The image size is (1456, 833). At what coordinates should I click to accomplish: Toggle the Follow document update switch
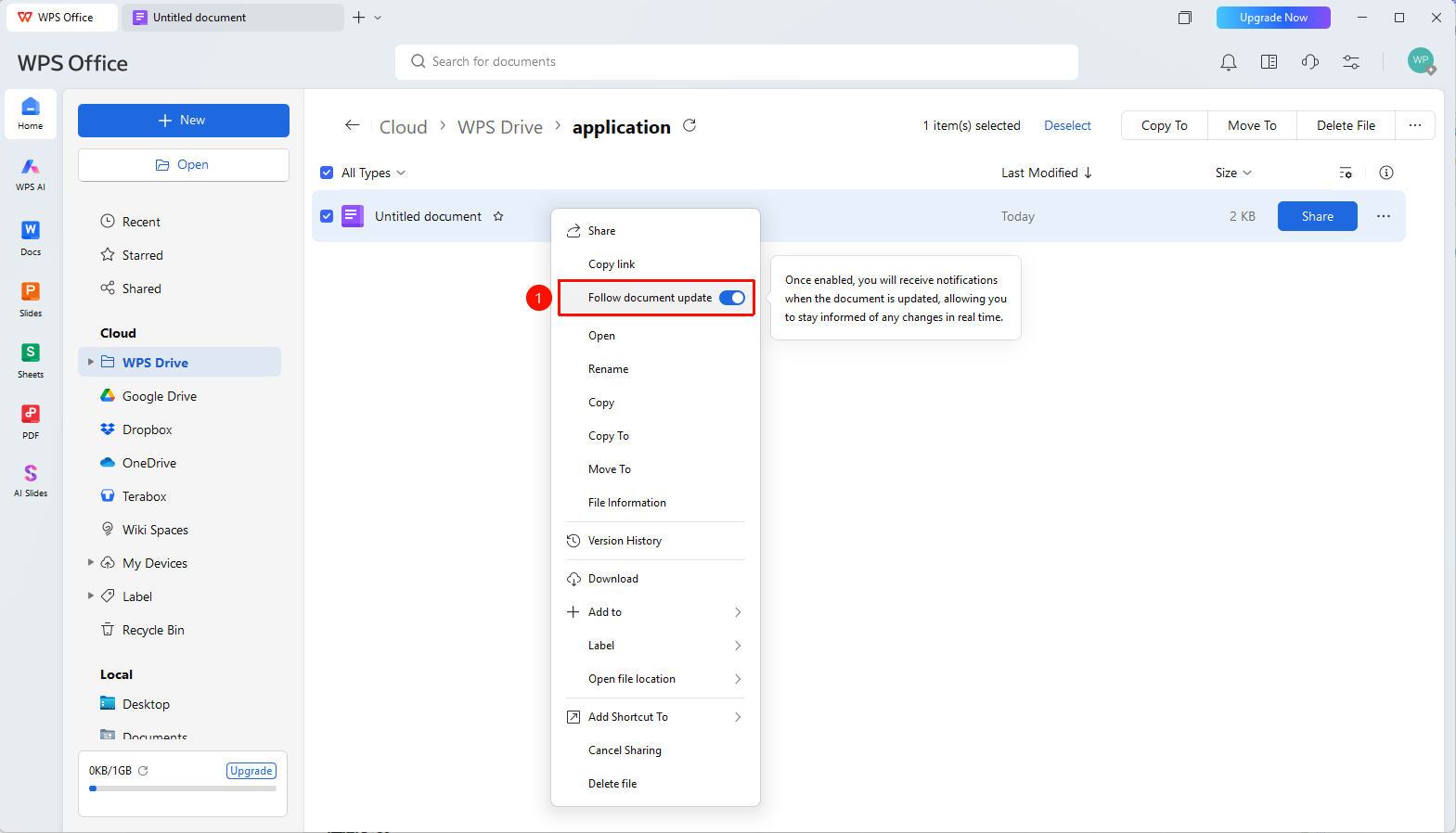[x=732, y=298]
